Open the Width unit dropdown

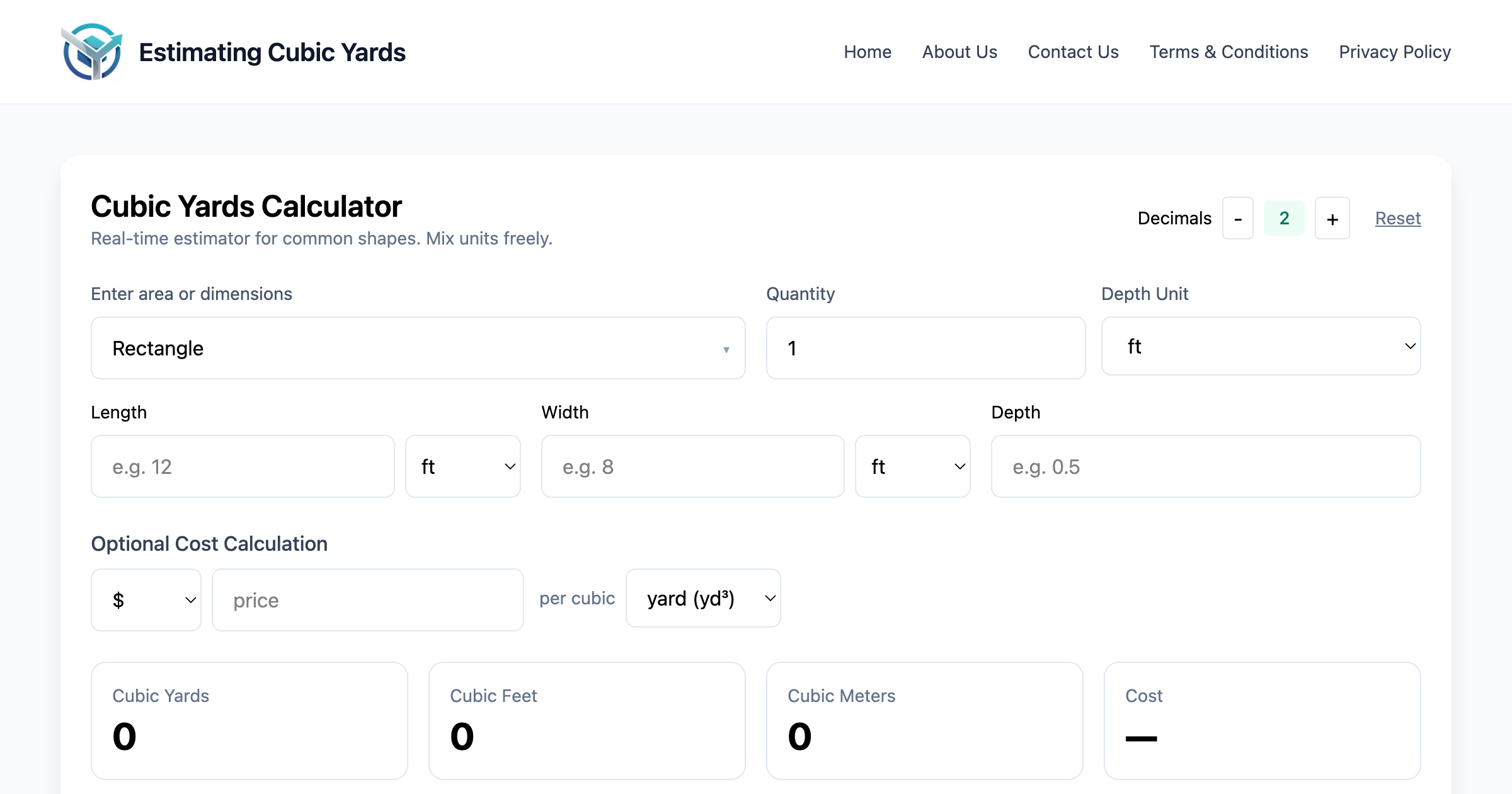pyautogui.click(x=913, y=466)
